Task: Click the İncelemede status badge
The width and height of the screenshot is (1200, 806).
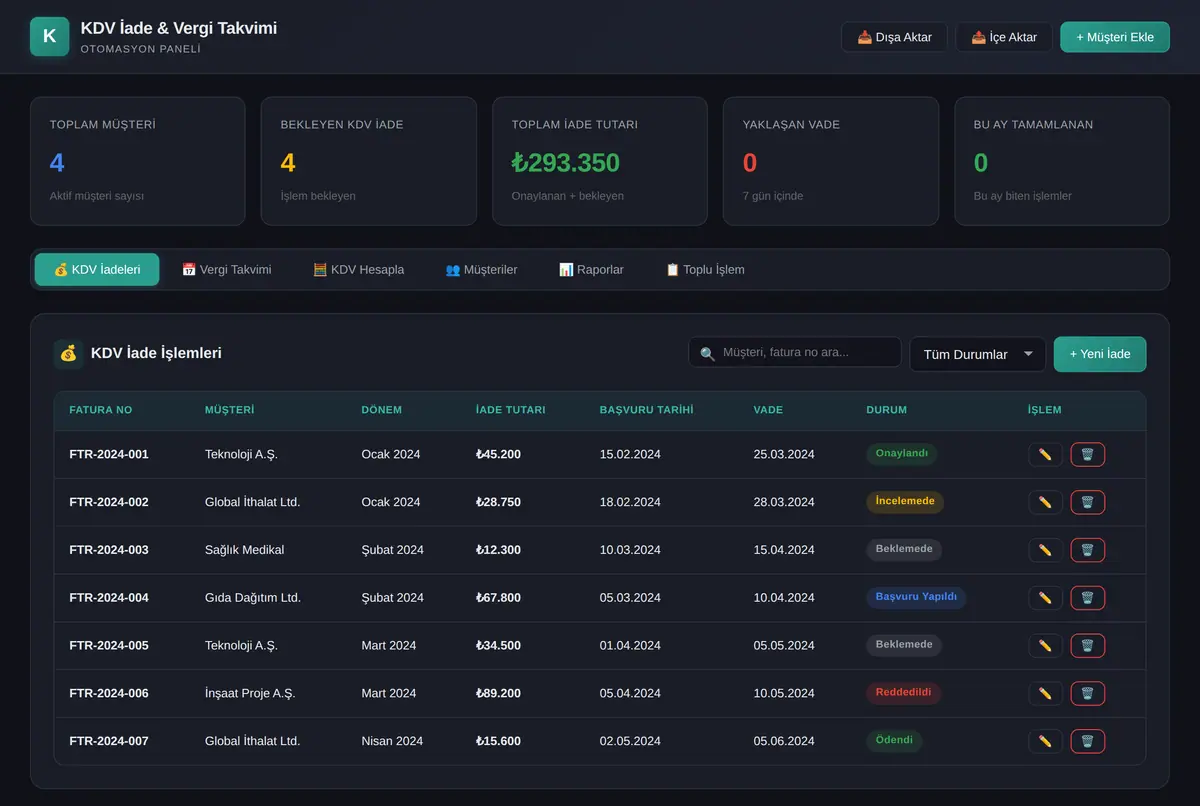Action: click(905, 501)
